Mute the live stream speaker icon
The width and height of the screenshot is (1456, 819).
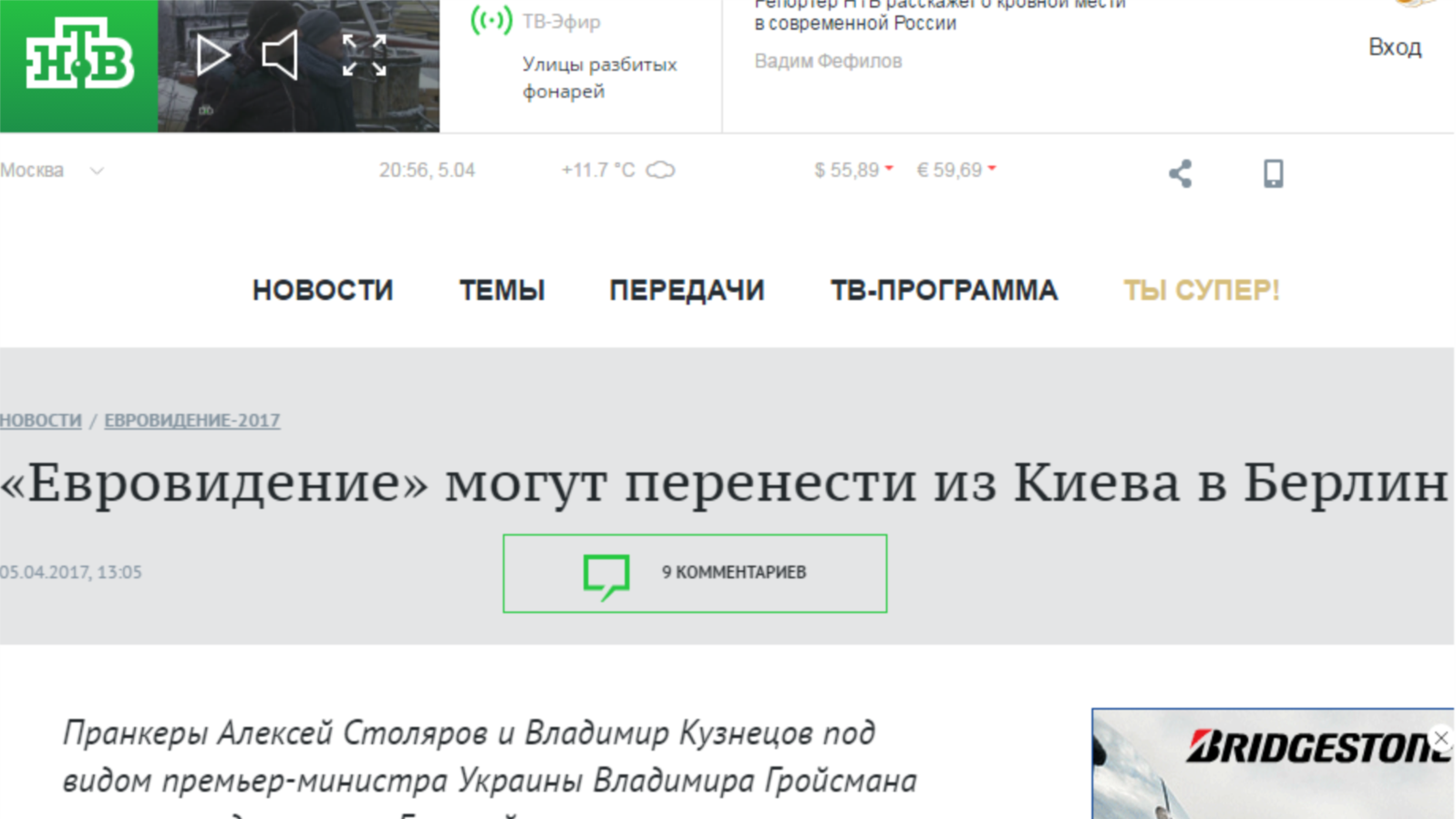click(280, 56)
